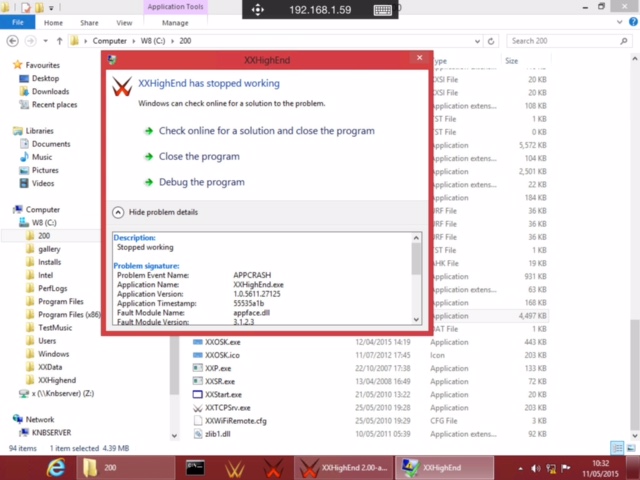The width and height of the screenshot is (640, 480).
Task: Expand the ribbon chevron
Action: [620, 22]
